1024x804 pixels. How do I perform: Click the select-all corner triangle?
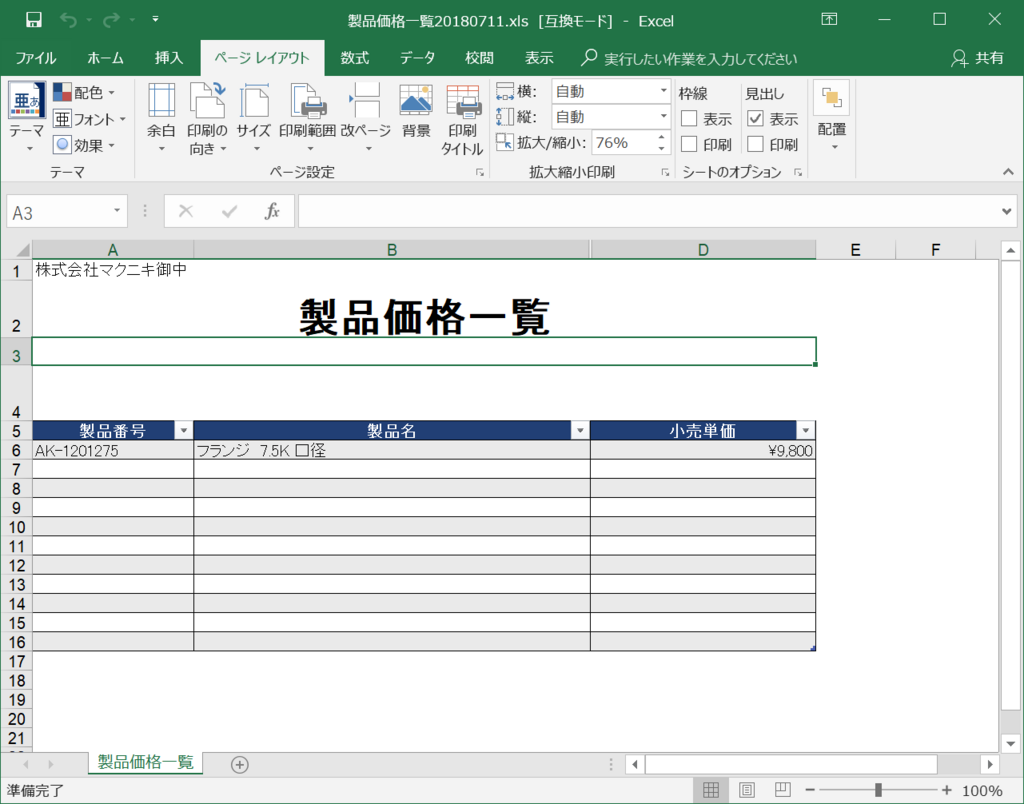pyautogui.click(x=22, y=250)
